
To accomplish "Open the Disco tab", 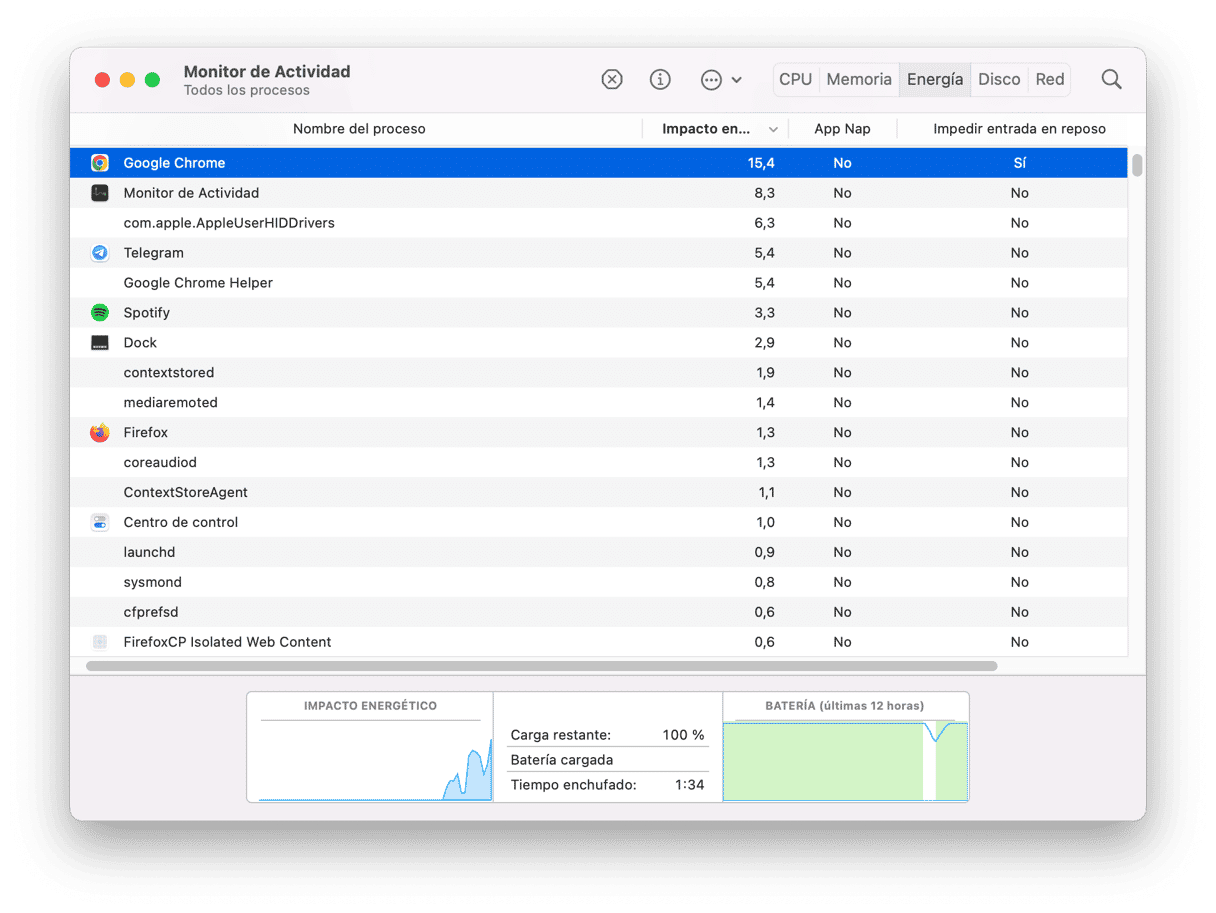I will pos(998,80).
